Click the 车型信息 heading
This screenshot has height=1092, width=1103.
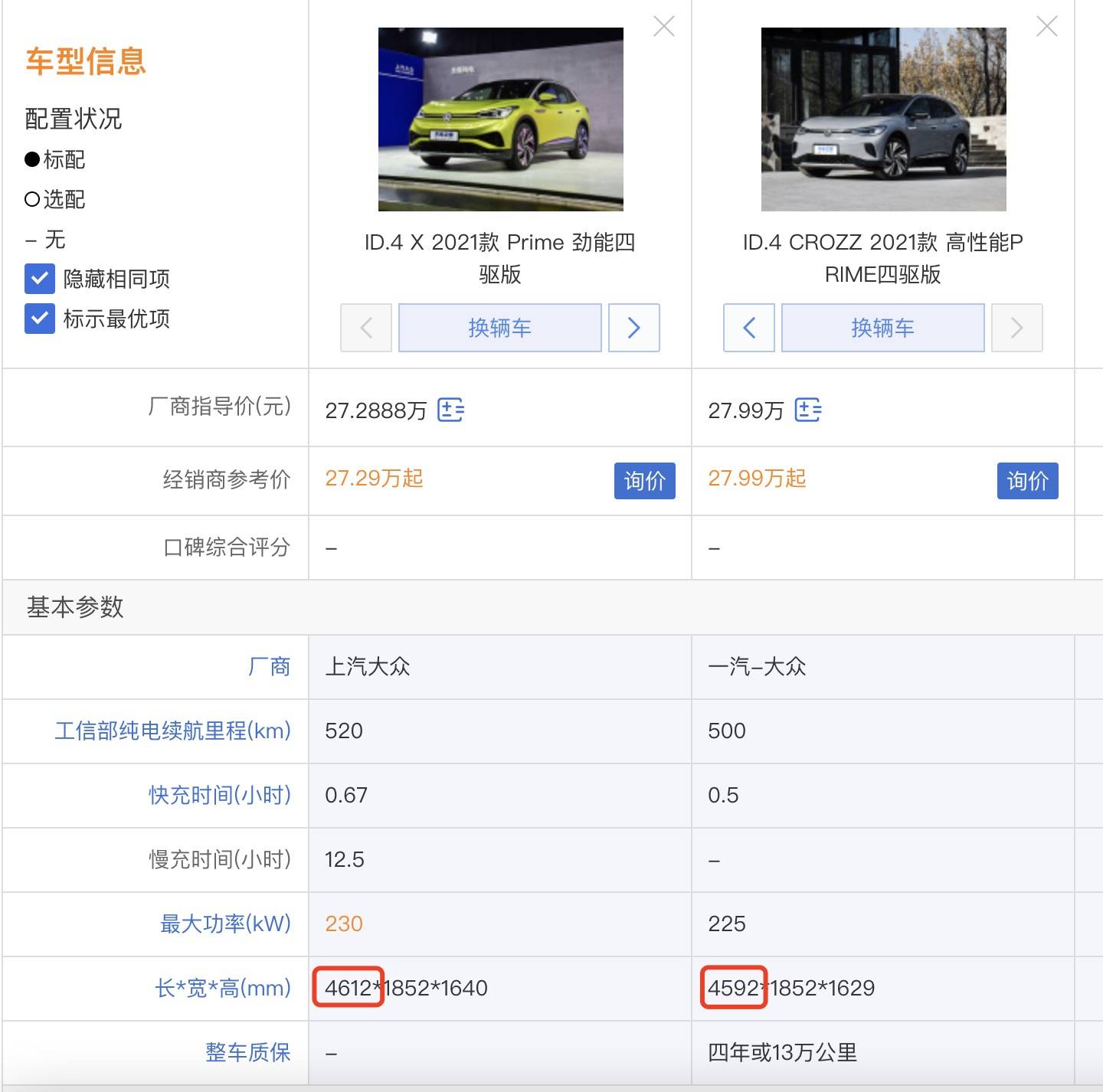tap(86, 61)
